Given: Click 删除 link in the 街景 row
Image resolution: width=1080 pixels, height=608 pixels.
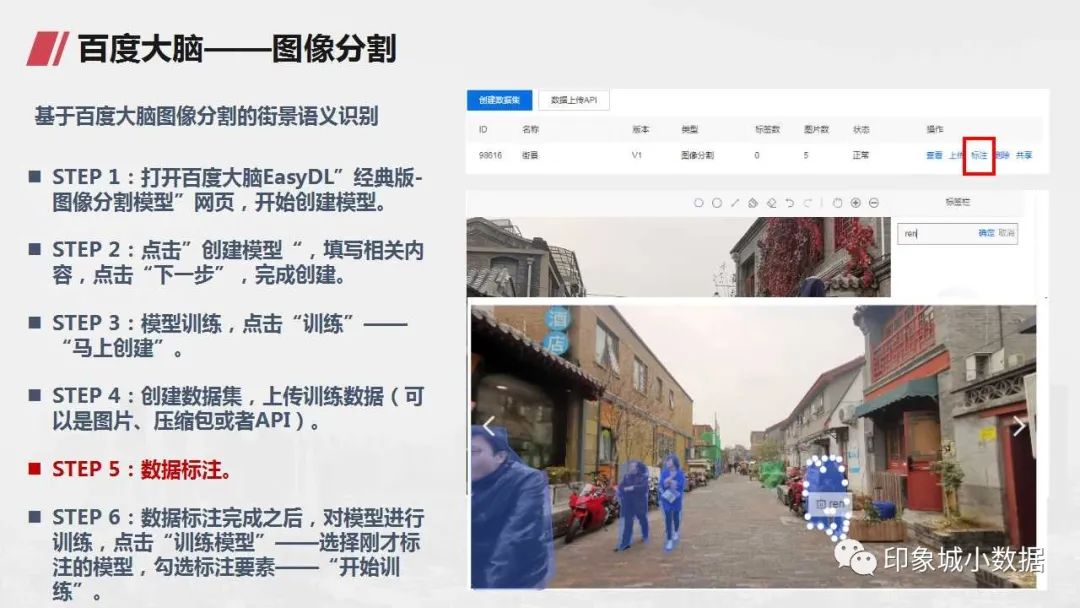Looking at the screenshot, I should click(x=1002, y=156).
